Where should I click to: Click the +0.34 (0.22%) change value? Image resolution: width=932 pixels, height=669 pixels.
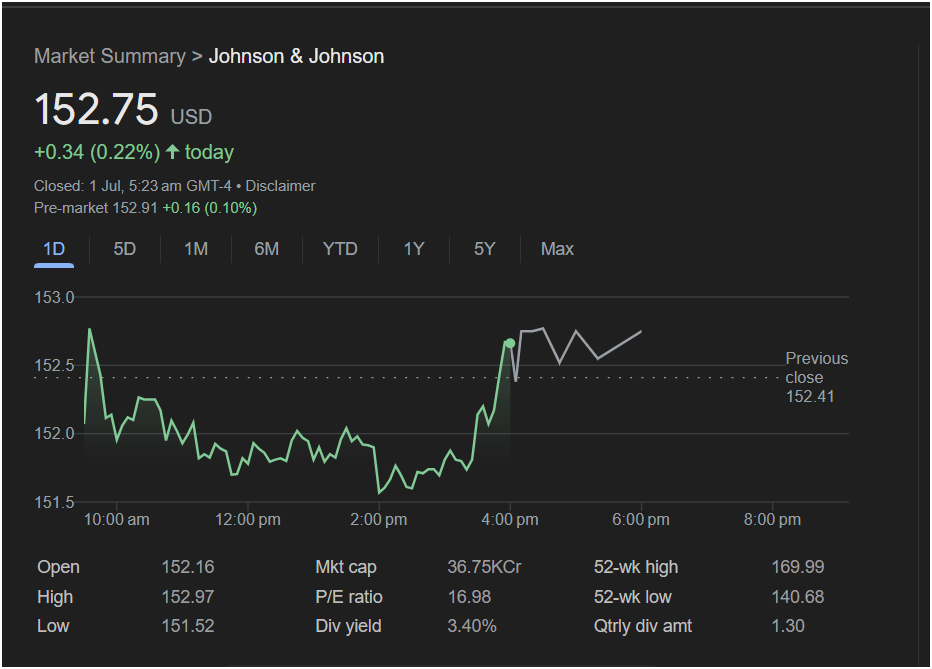click(x=97, y=152)
